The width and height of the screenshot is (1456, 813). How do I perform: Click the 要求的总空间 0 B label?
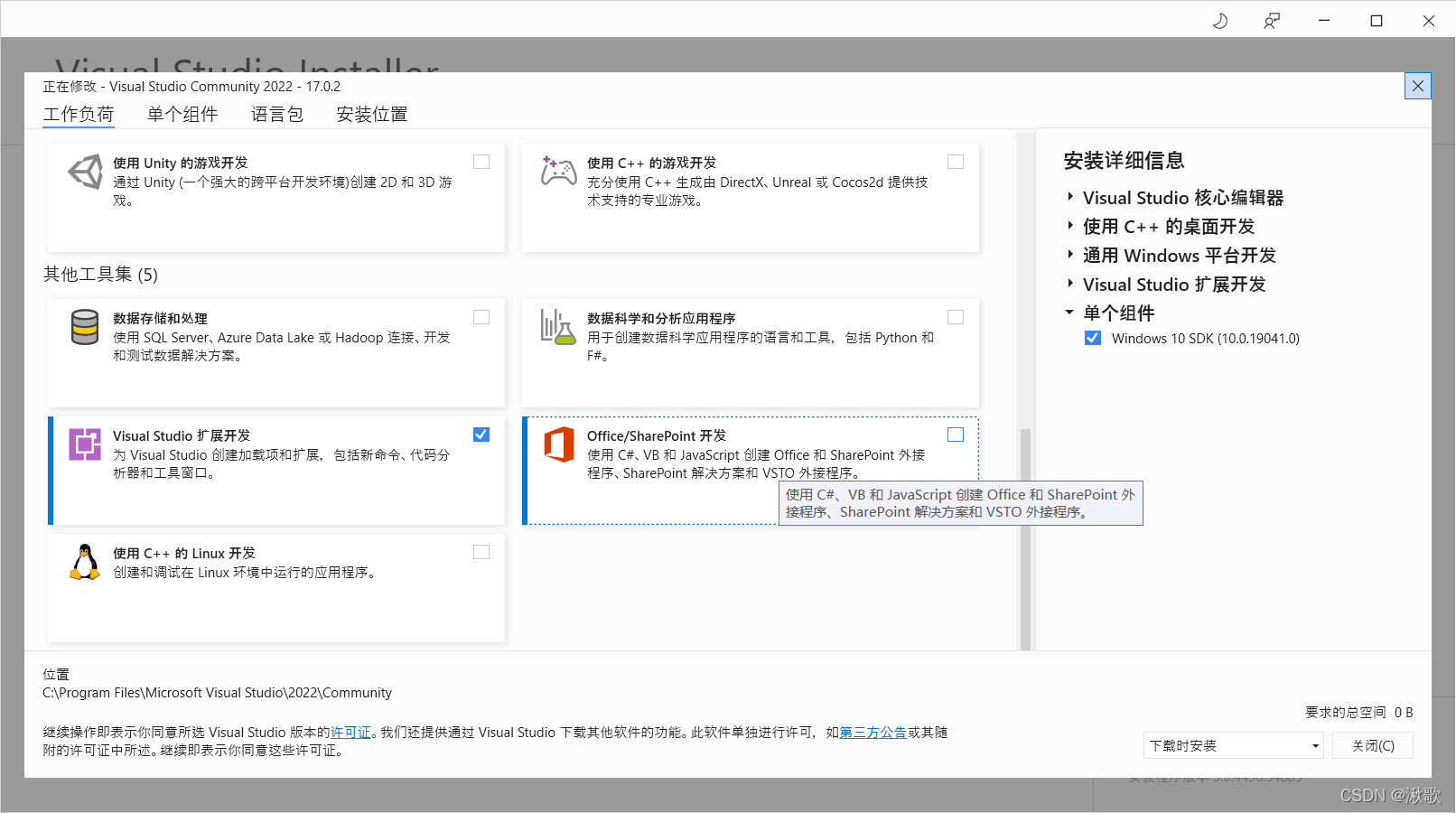[x=1359, y=712]
